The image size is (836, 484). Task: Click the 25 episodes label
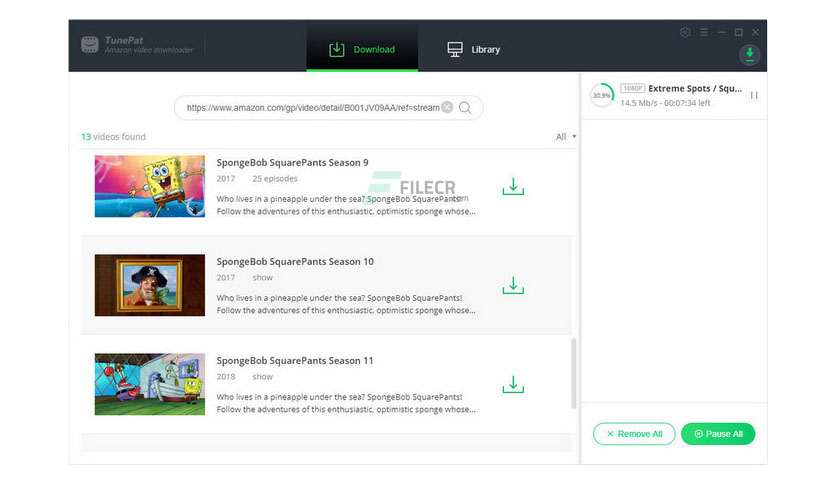275,179
